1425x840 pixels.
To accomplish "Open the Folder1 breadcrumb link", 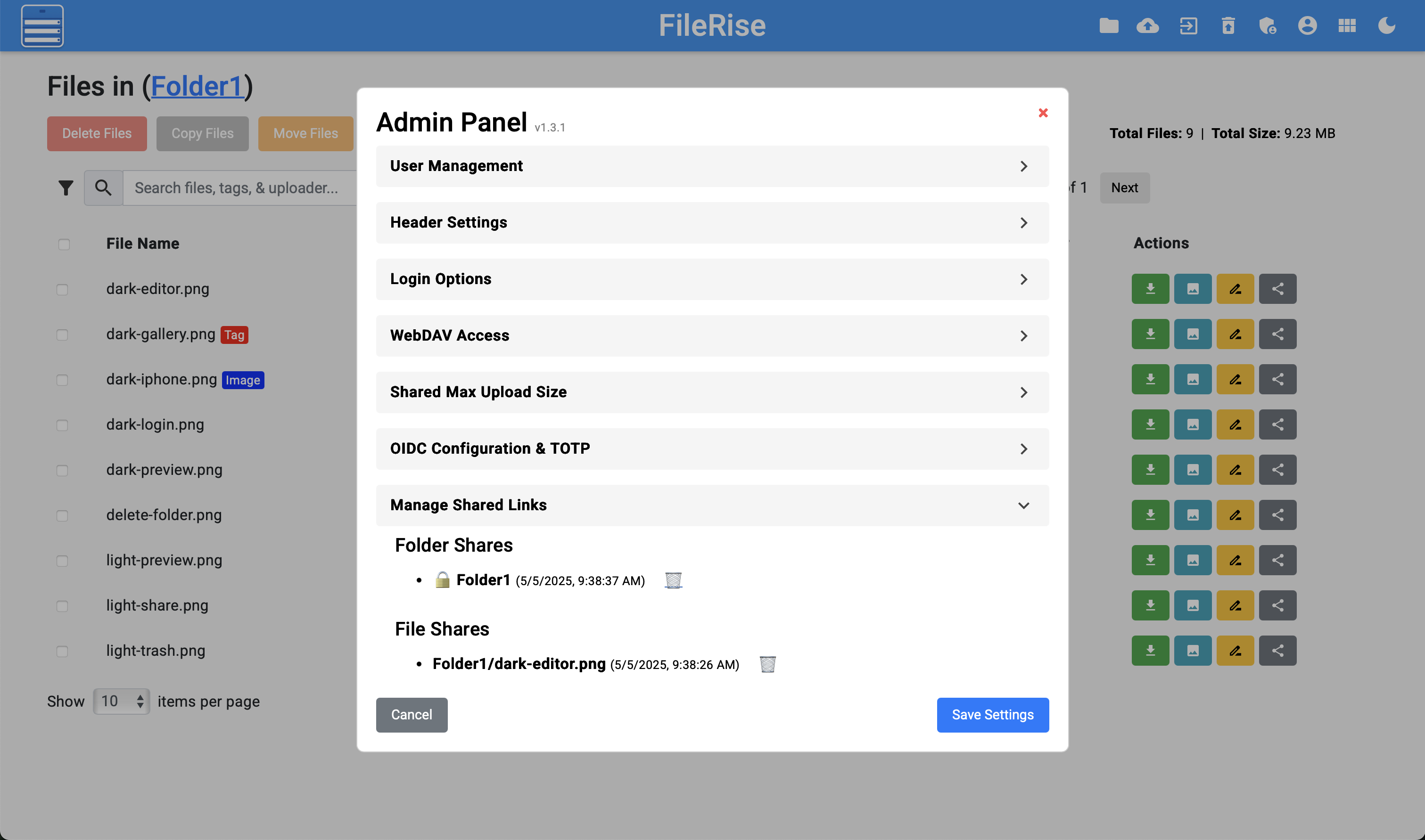I will [x=197, y=87].
